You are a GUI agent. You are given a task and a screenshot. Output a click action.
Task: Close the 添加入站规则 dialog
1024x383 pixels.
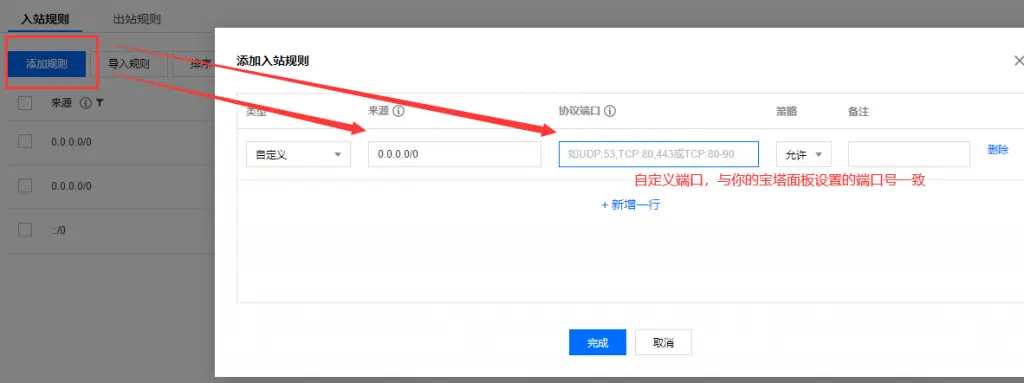point(1018,61)
